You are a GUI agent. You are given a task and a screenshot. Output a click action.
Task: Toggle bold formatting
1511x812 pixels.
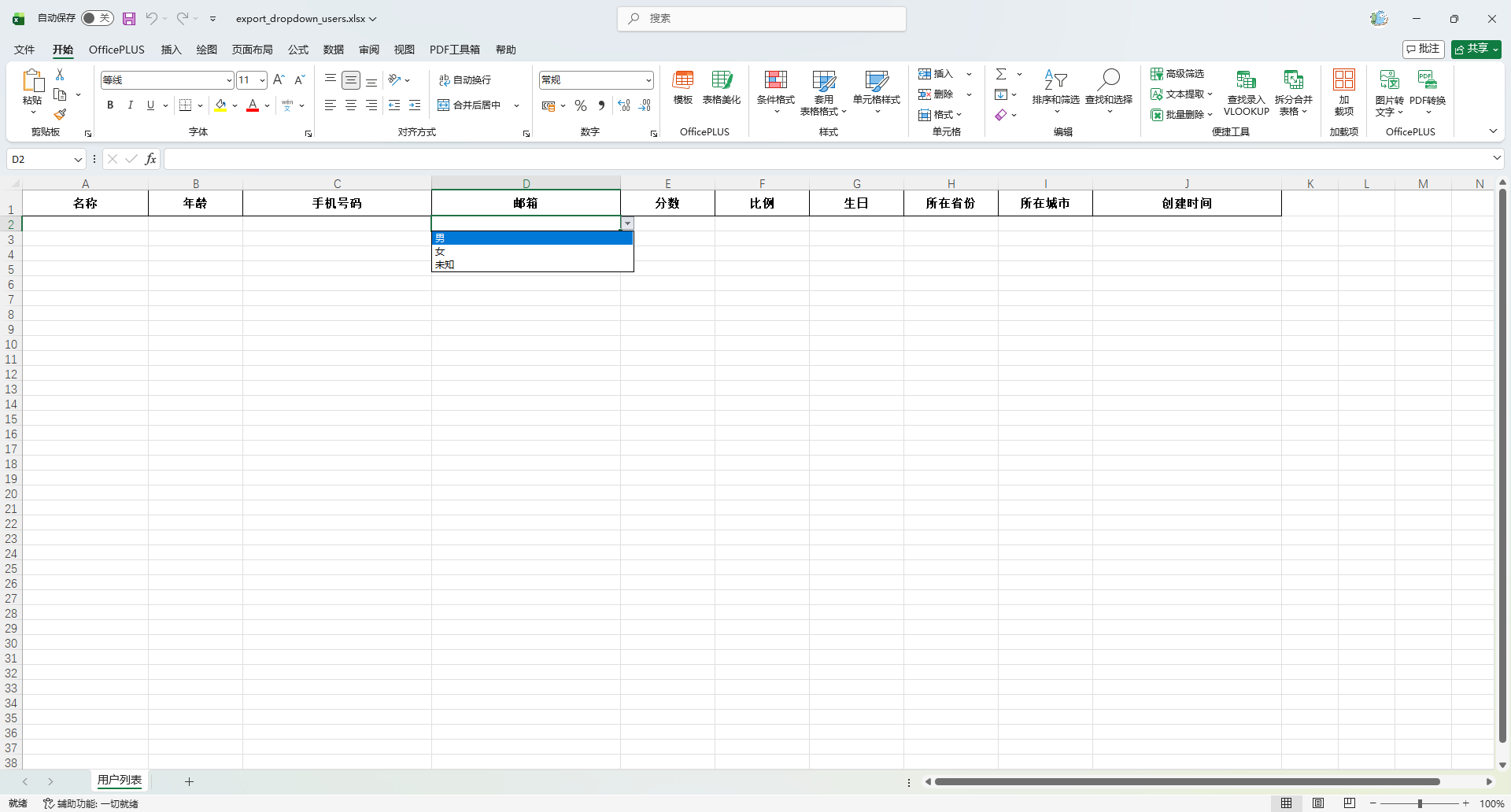110,105
